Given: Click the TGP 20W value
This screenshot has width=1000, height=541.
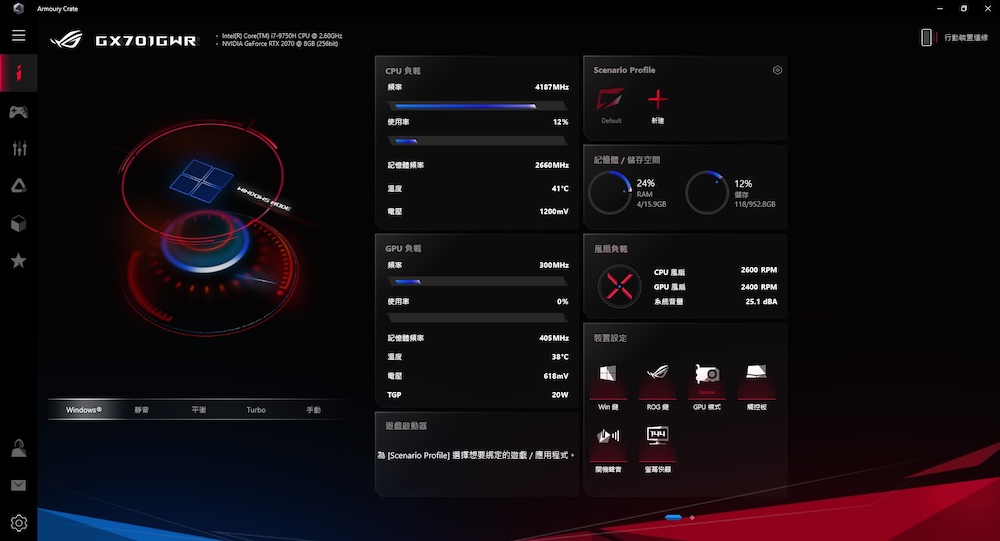Looking at the screenshot, I should (x=560, y=395).
